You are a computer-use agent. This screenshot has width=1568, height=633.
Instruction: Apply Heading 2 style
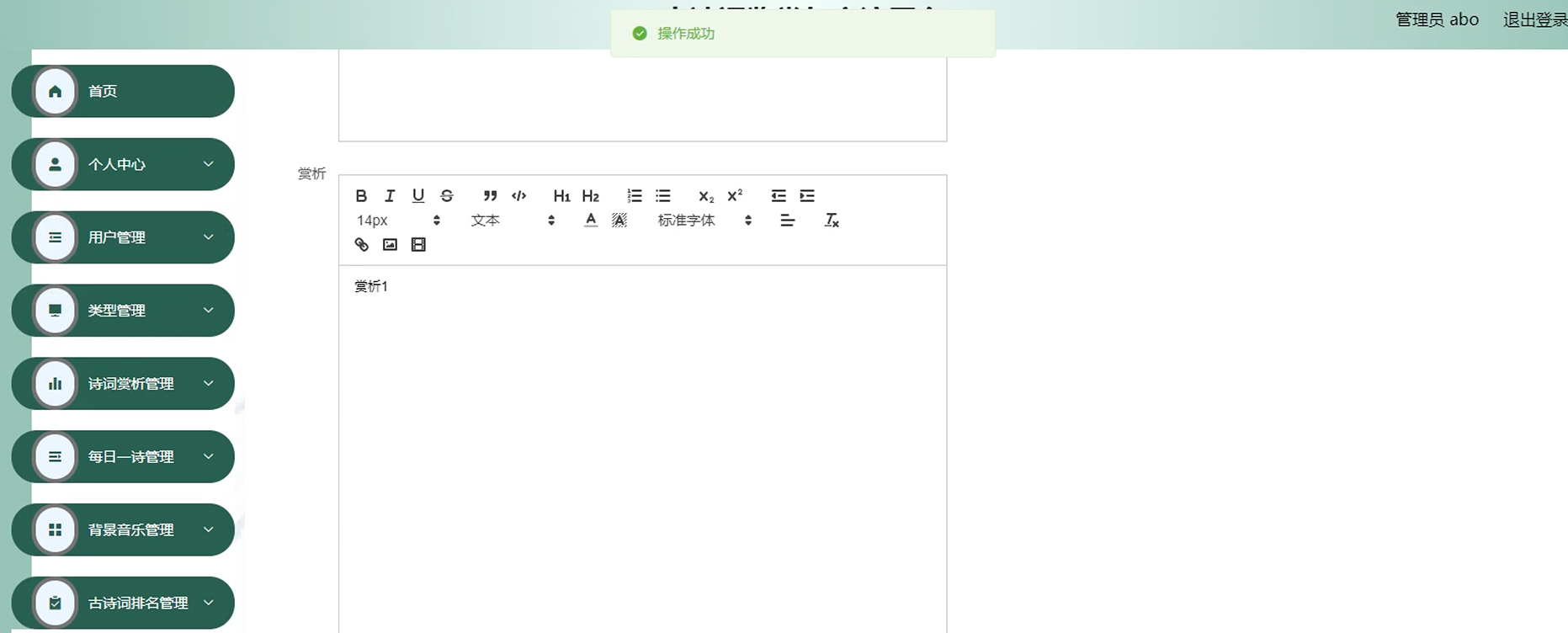click(591, 196)
